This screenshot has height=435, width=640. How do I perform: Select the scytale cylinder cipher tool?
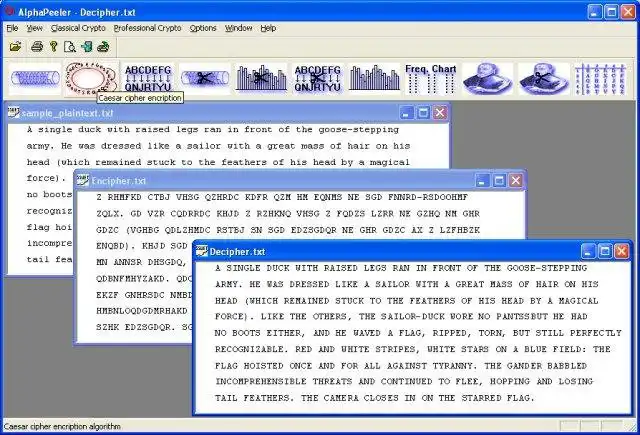35,78
